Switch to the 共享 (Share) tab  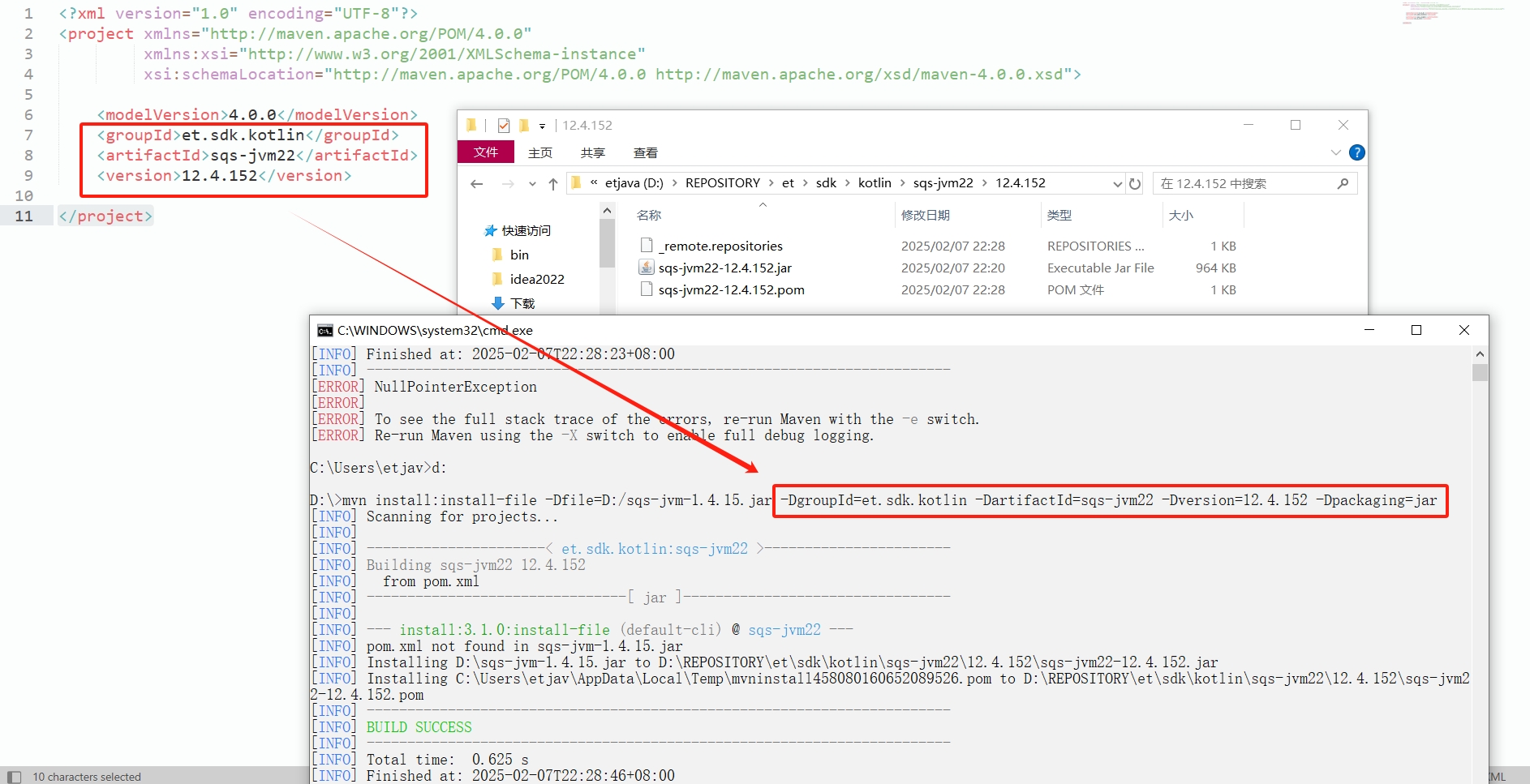pyautogui.click(x=592, y=152)
